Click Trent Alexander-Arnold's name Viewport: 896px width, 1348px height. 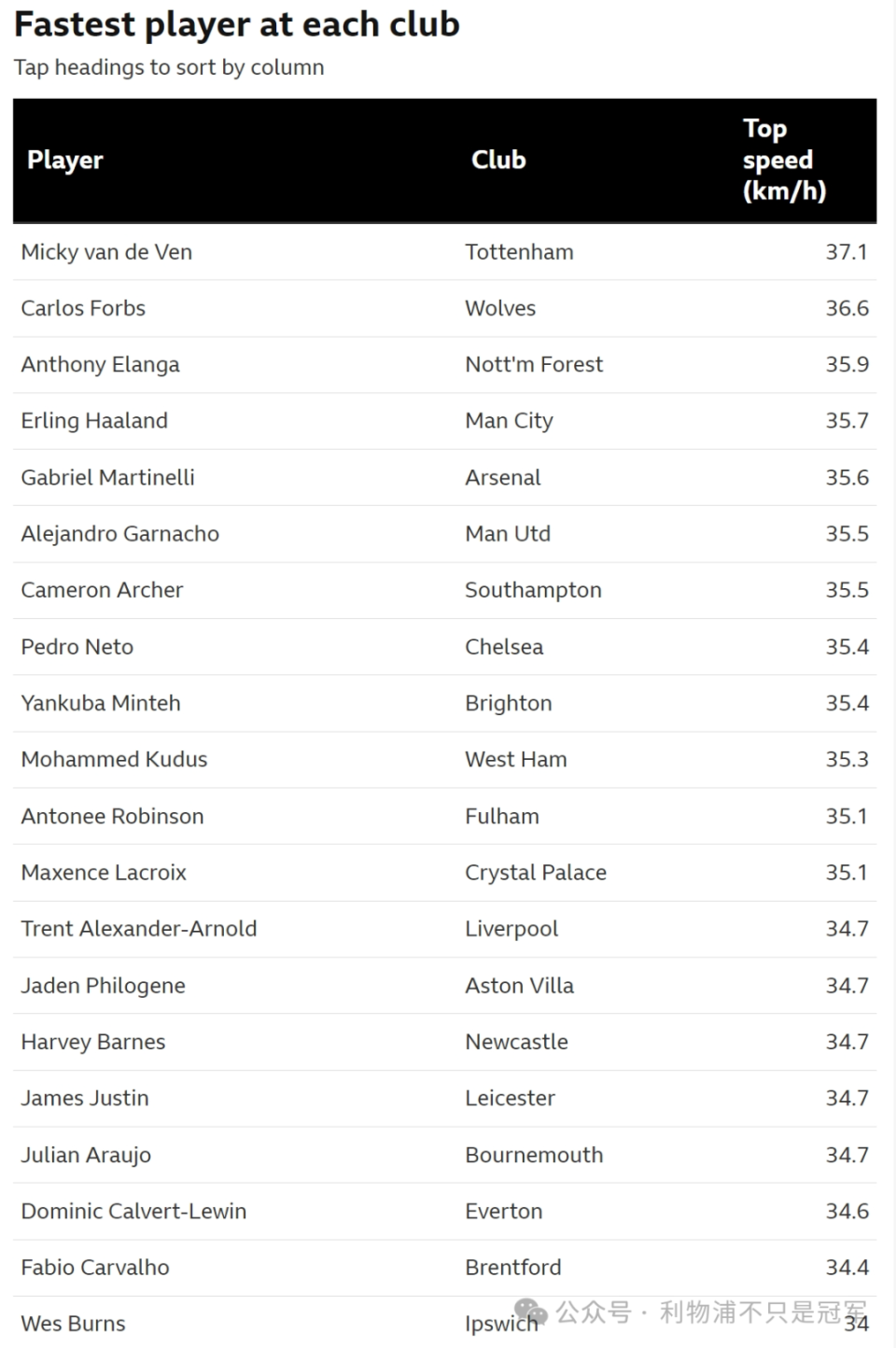[x=139, y=929]
